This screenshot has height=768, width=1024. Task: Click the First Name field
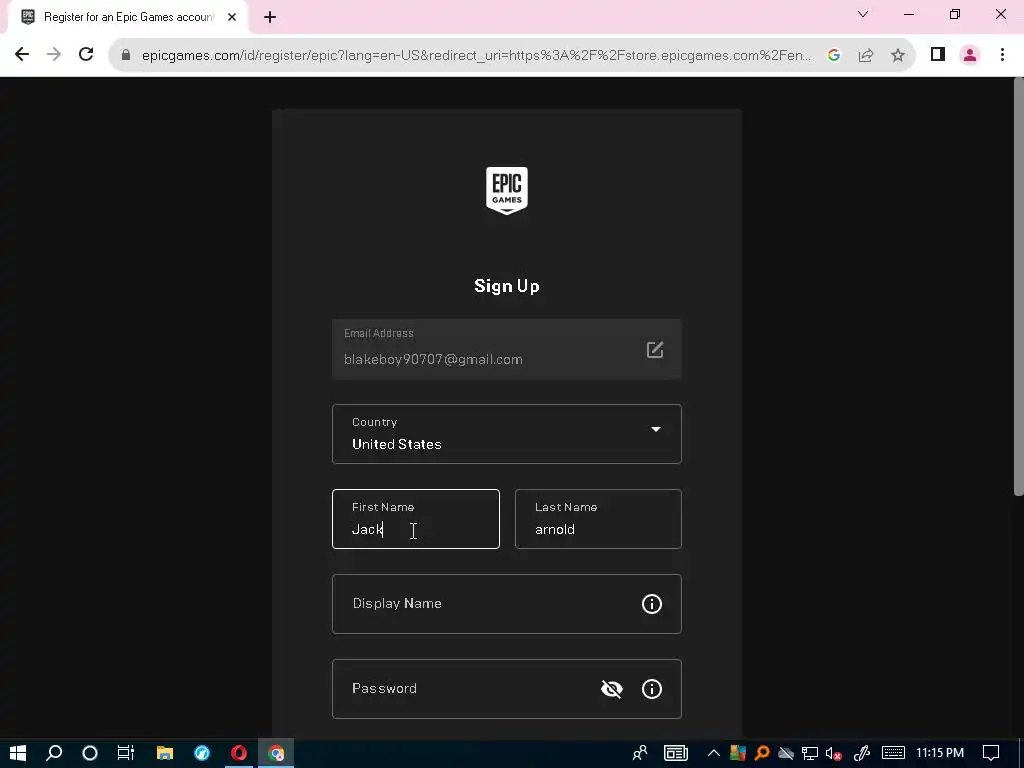click(416, 519)
